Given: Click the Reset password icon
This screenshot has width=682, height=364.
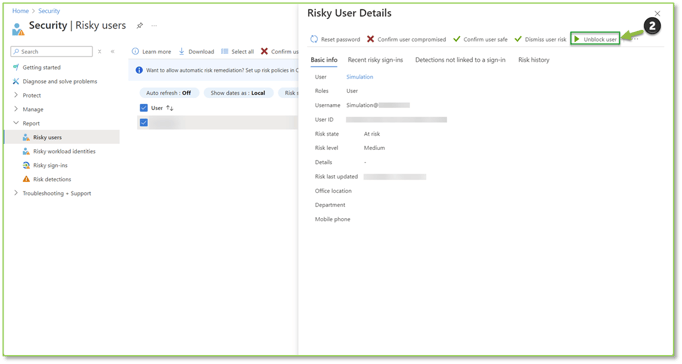Looking at the screenshot, I should click(x=314, y=39).
